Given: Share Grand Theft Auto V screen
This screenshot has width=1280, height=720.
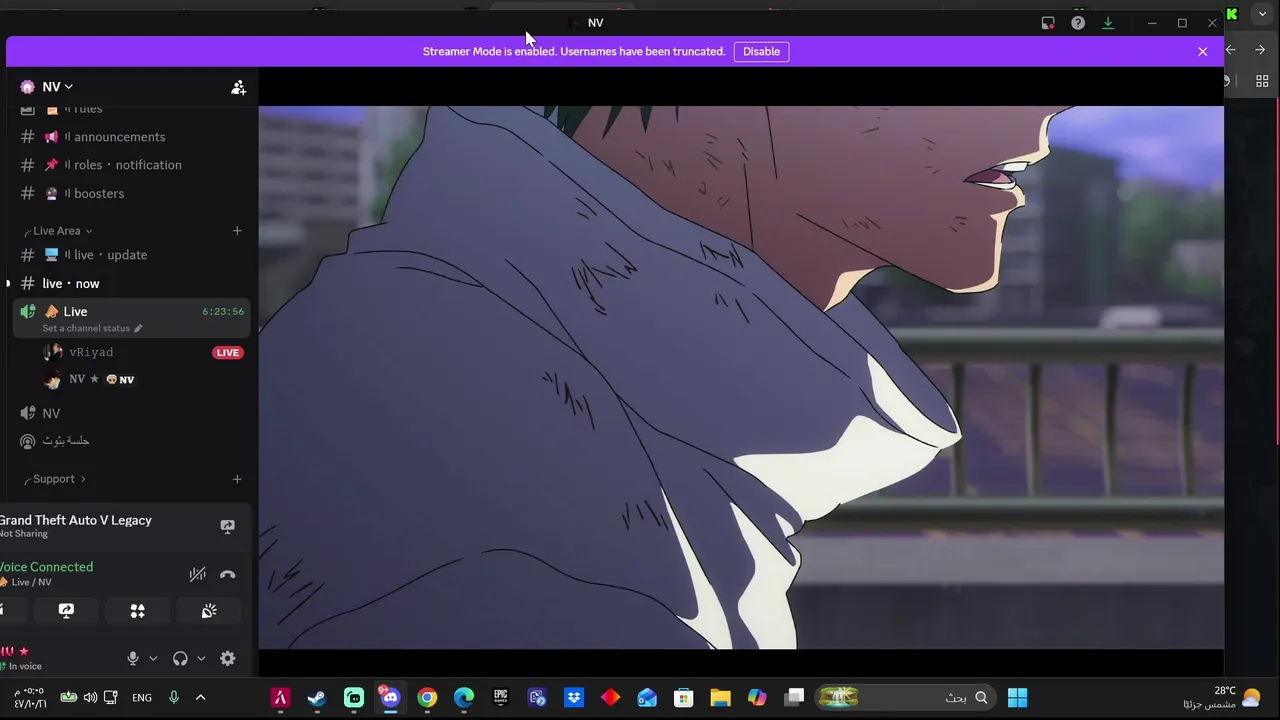Looking at the screenshot, I should [227, 526].
